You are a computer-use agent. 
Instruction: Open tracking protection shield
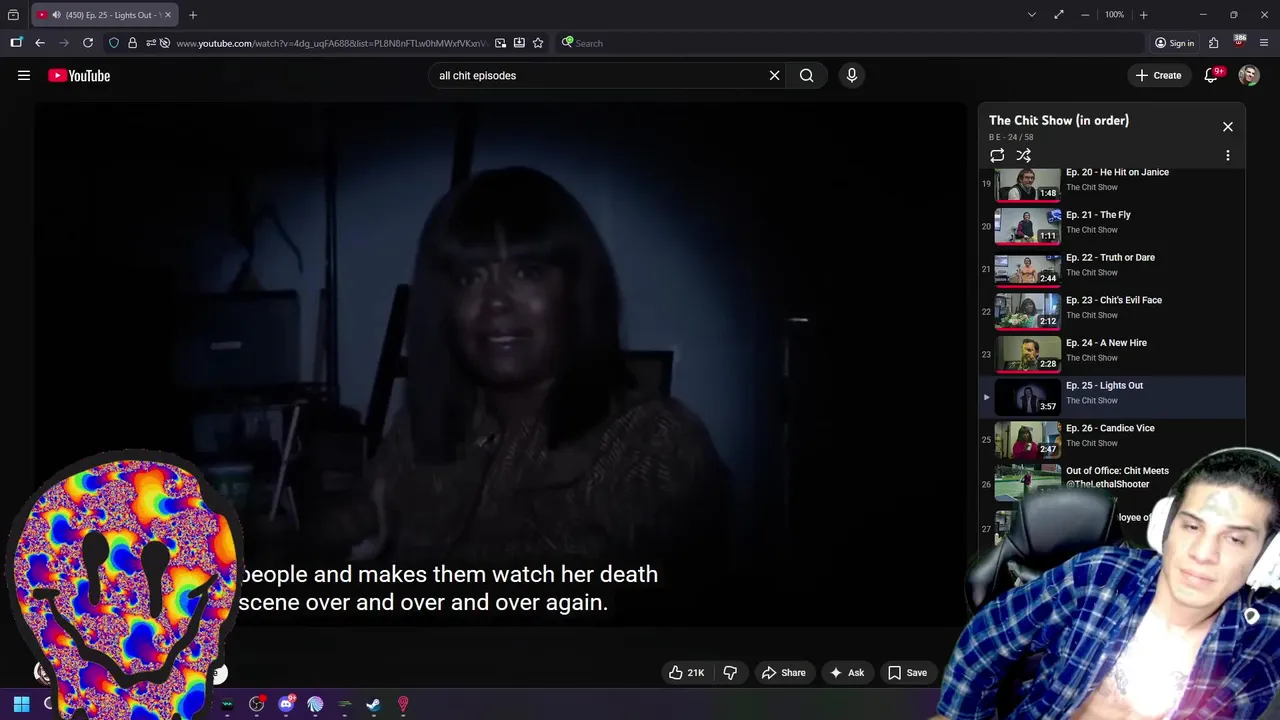click(114, 43)
